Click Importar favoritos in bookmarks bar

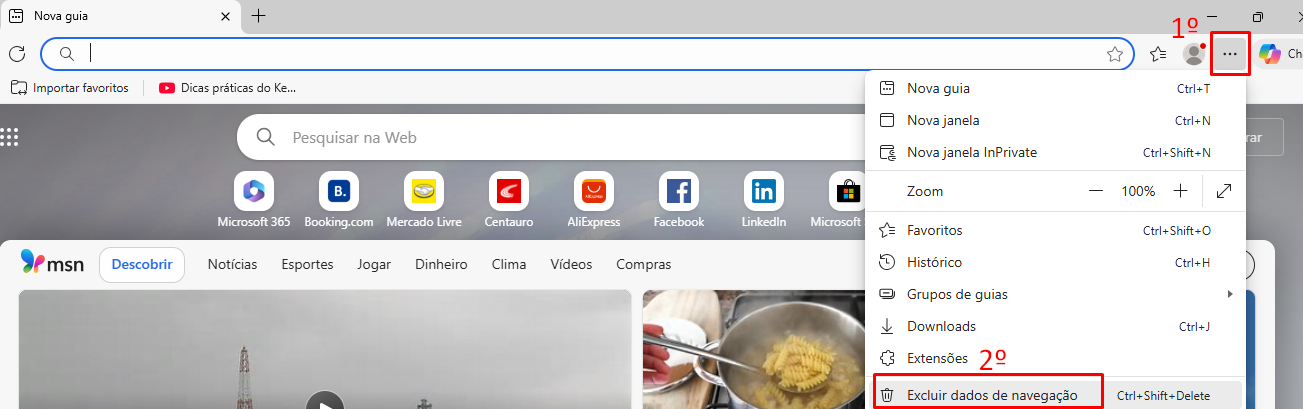(x=70, y=88)
